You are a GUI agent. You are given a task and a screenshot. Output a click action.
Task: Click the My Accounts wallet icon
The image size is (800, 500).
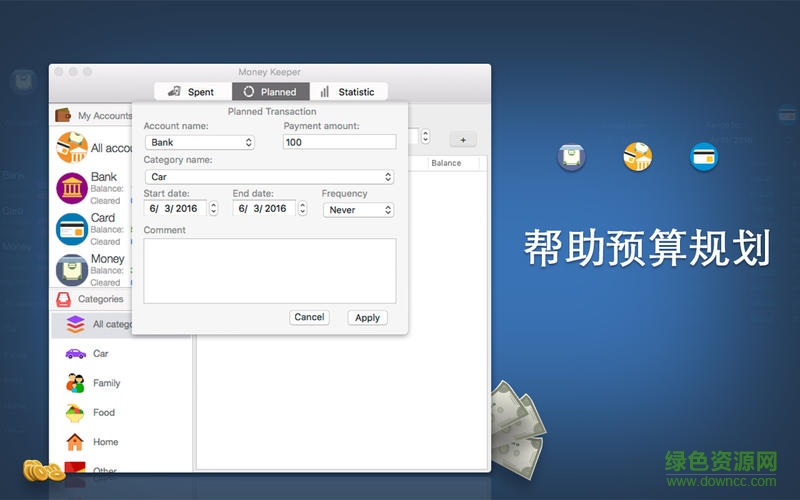tap(63, 115)
